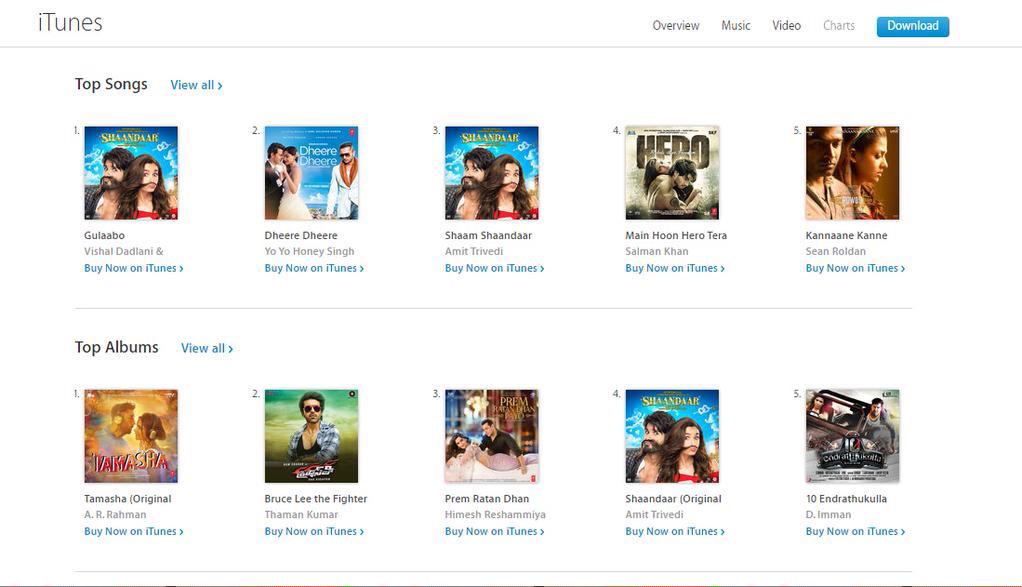This screenshot has width=1022, height=587.
Task: Select artist text A. R. Rahman
Action: [115, 515]
